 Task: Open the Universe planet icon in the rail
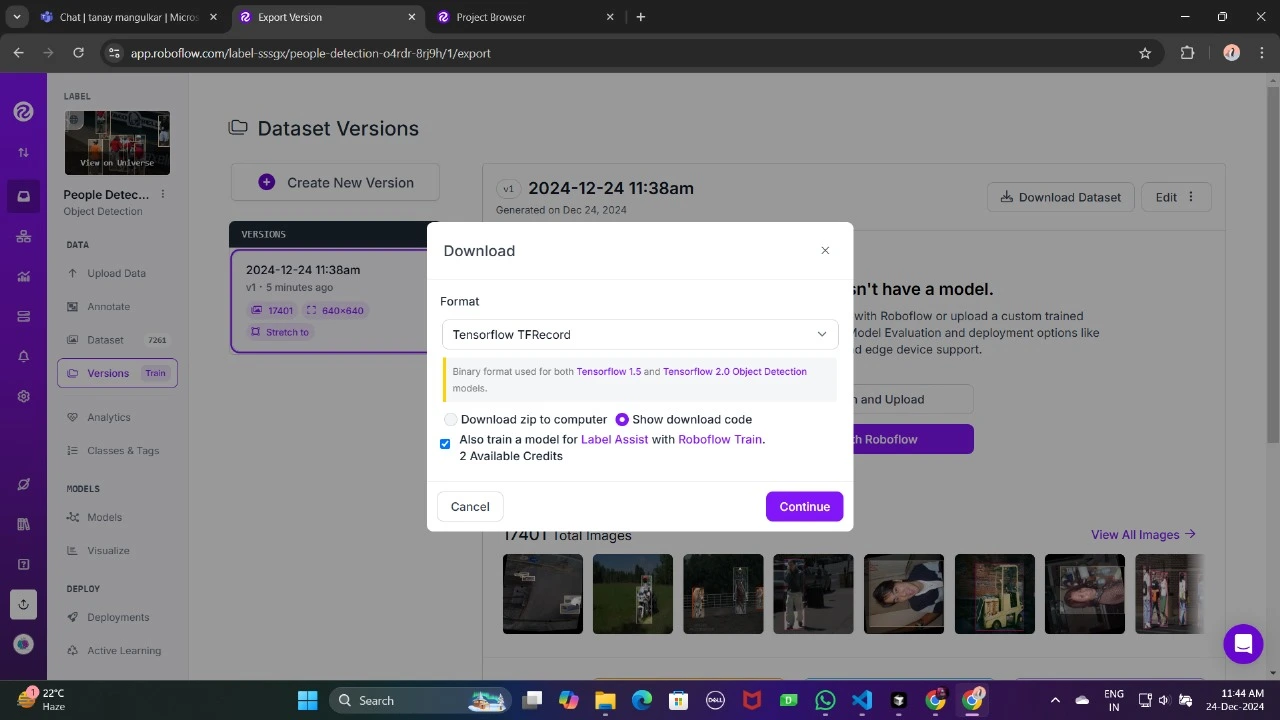click(23, 485)
